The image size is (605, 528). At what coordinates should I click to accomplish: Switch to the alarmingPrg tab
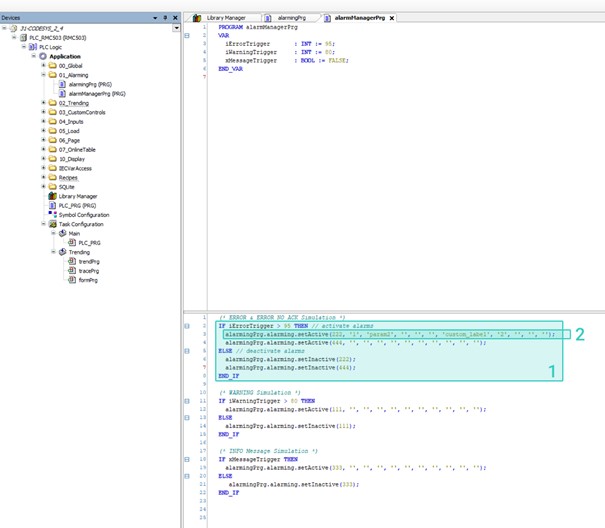coord(290,18)
